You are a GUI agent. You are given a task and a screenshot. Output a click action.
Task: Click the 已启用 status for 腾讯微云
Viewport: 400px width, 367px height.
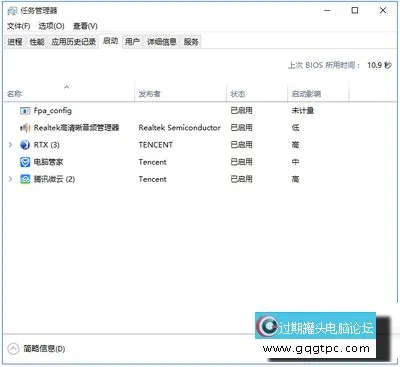pos(241,179)
